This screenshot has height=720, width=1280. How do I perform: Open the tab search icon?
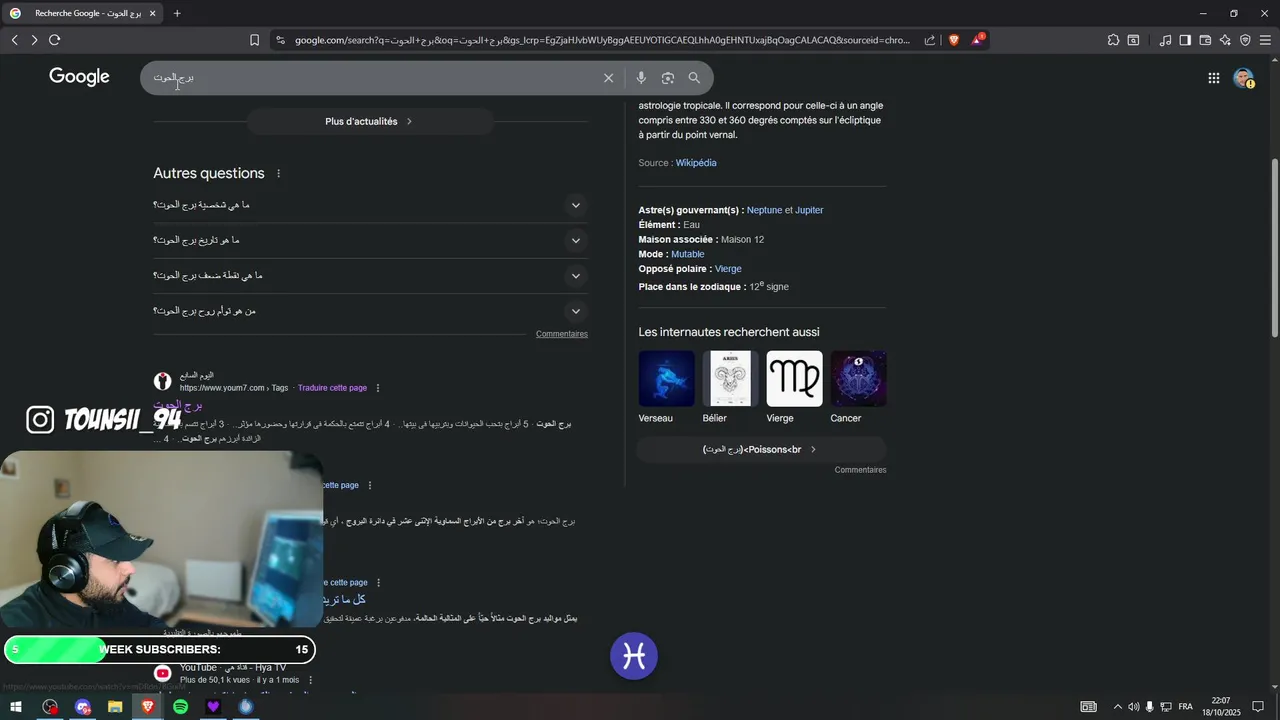pyautogui.click(x=1133, y=40)
